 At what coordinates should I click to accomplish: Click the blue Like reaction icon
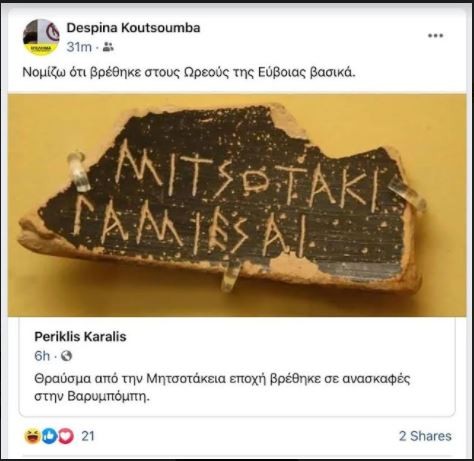[49, 436]
